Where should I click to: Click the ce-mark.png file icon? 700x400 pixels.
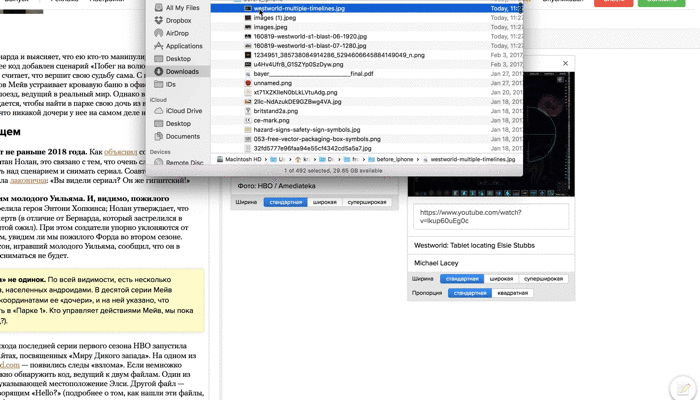[x=248, y=120]
